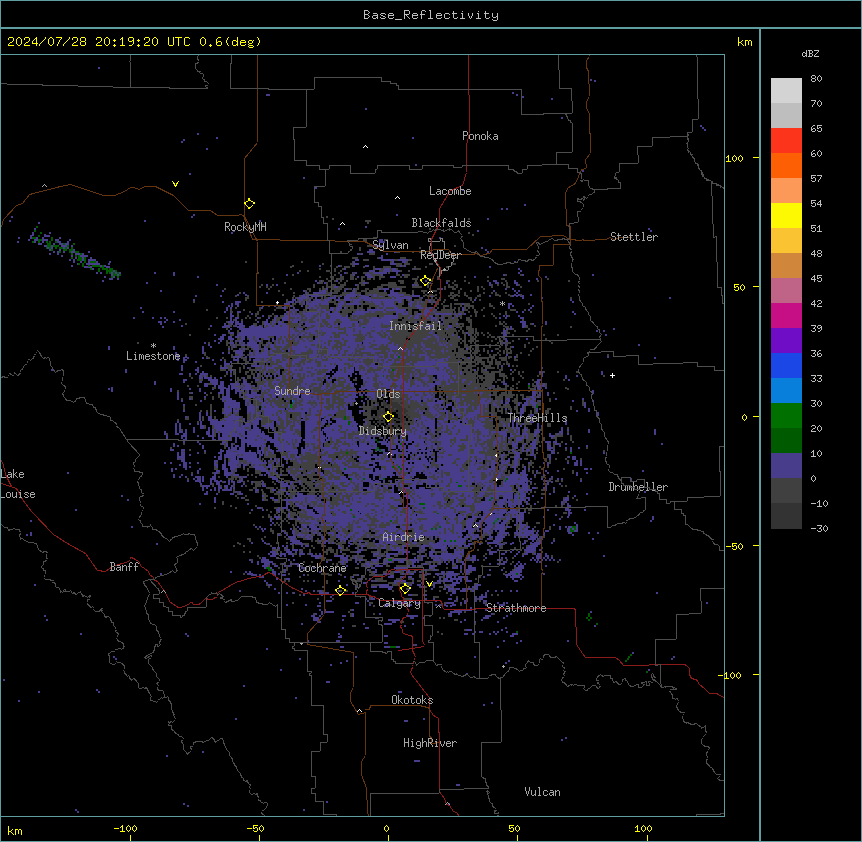Click the -100 tick on the bottom axis
Screen dimensions: 862x842
point(125,828)
